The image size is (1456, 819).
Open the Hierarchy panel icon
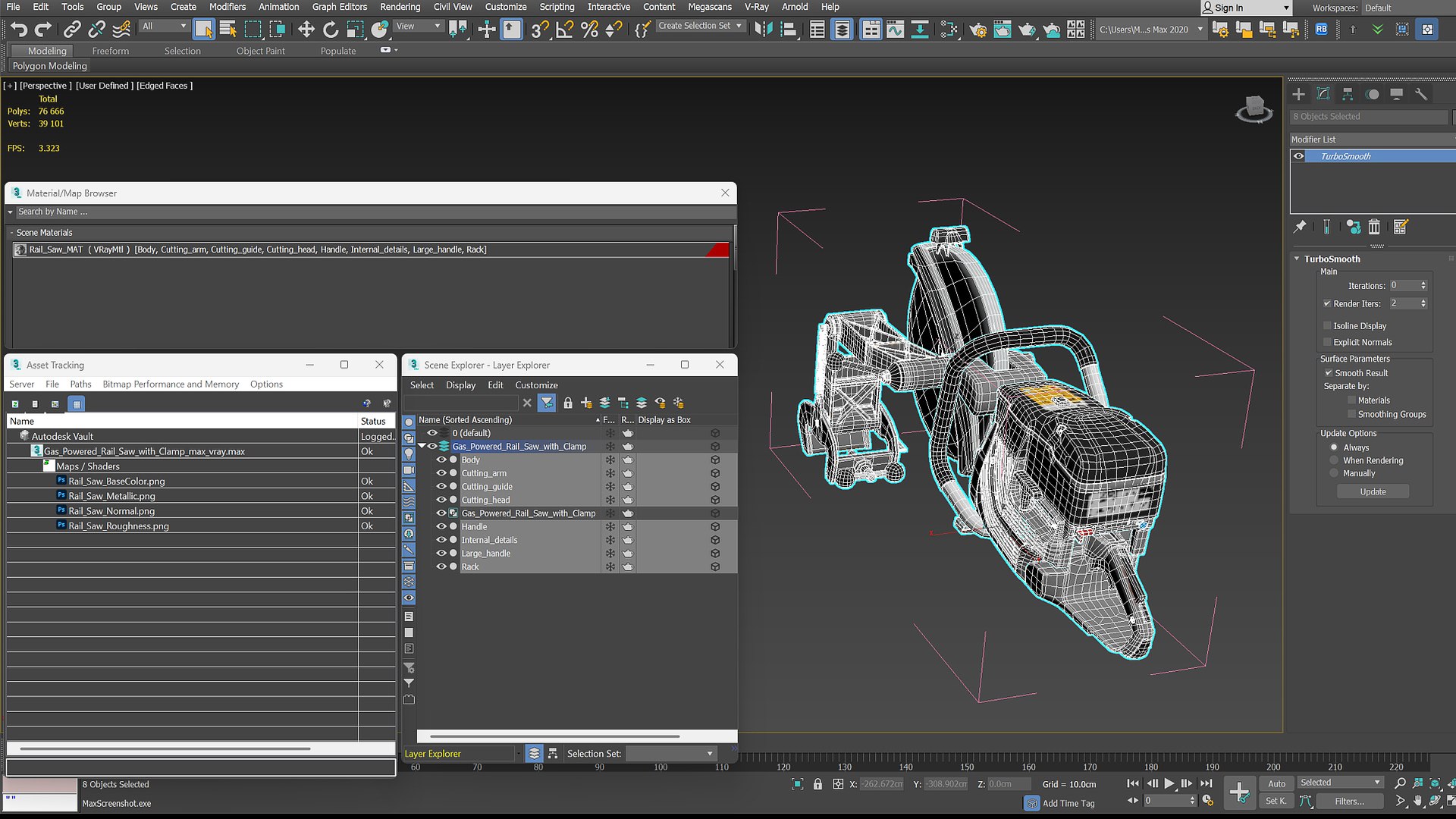pos(1348,94)
